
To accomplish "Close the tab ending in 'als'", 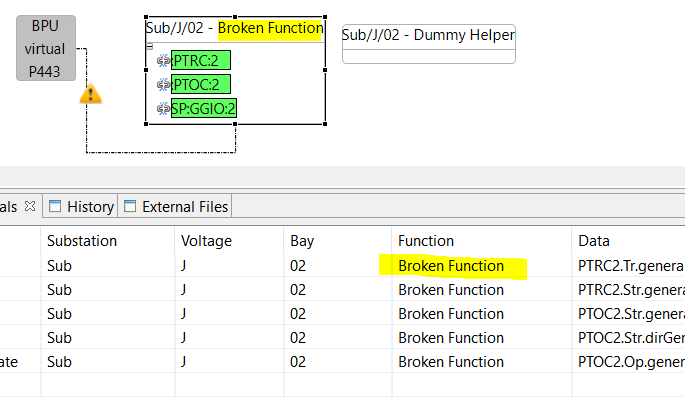I will click(x=30, y=206).
